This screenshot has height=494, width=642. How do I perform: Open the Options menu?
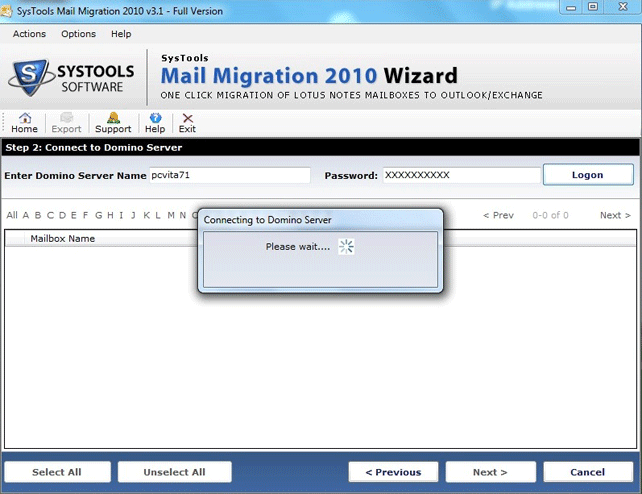coord(78,34)
